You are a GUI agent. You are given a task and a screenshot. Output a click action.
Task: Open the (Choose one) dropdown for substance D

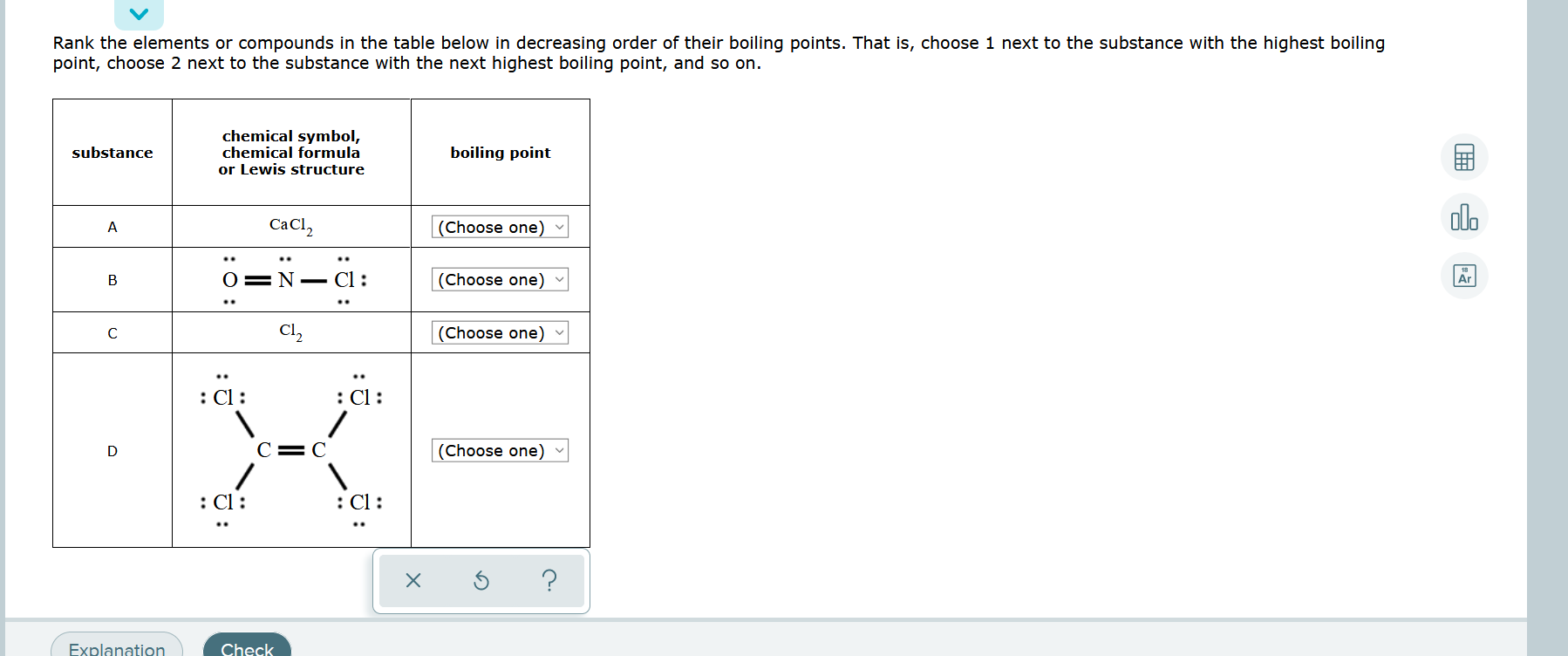[x=498, y=450]
